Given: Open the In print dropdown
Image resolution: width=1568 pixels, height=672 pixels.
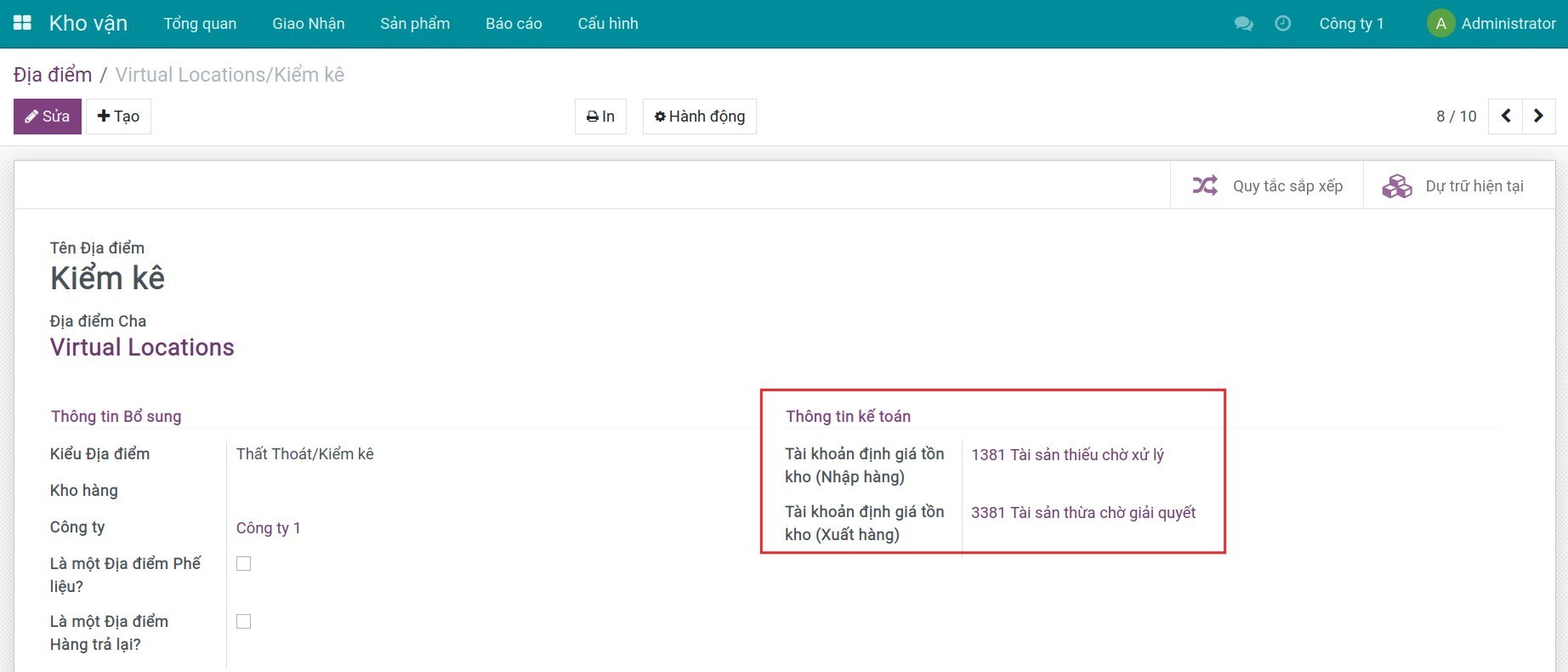Looking at the screenshot, I should 600,117.
